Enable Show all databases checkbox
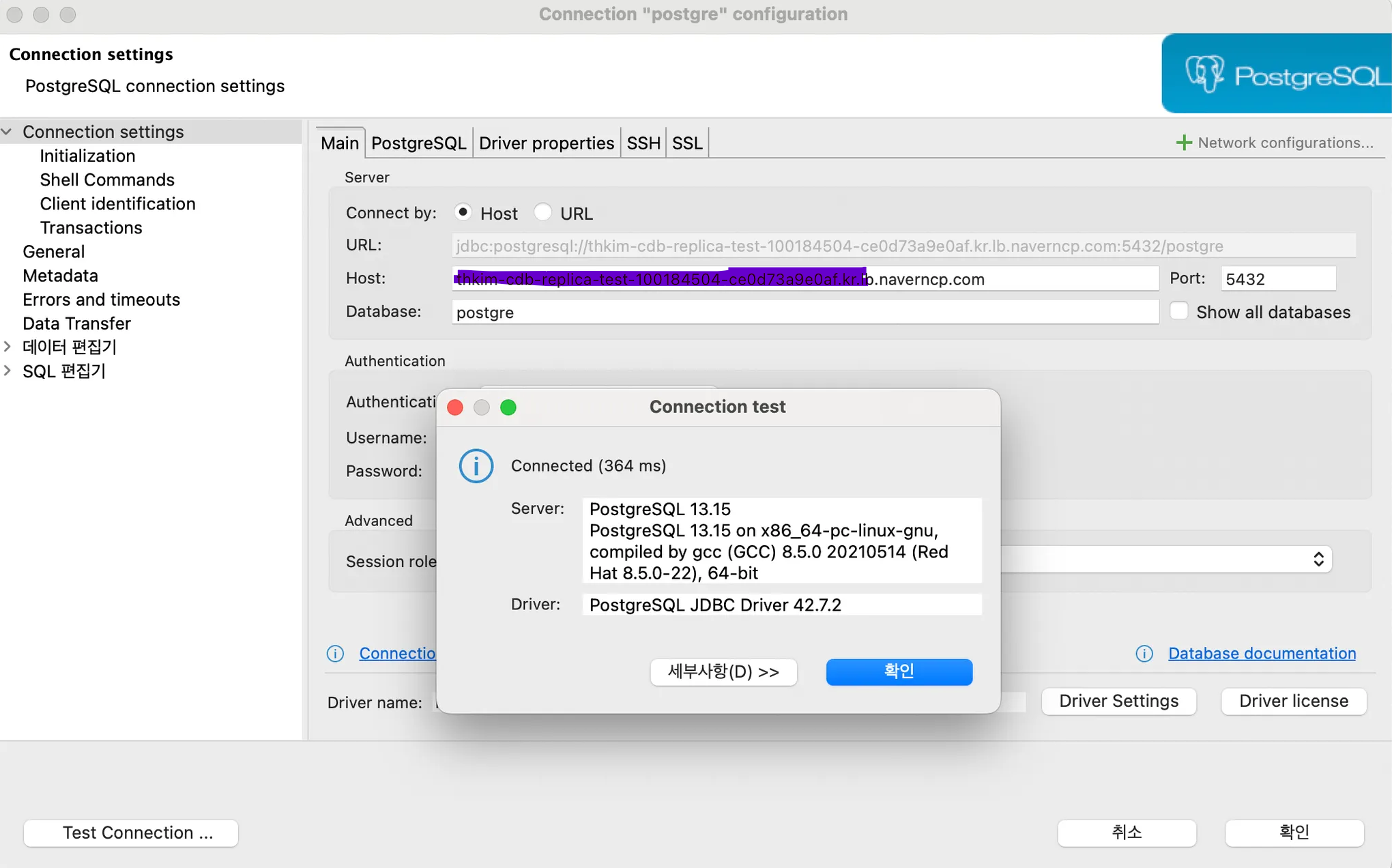The width and height of the screenshot is (1392, 868). pyautogui.click(x=1178, y=311)
